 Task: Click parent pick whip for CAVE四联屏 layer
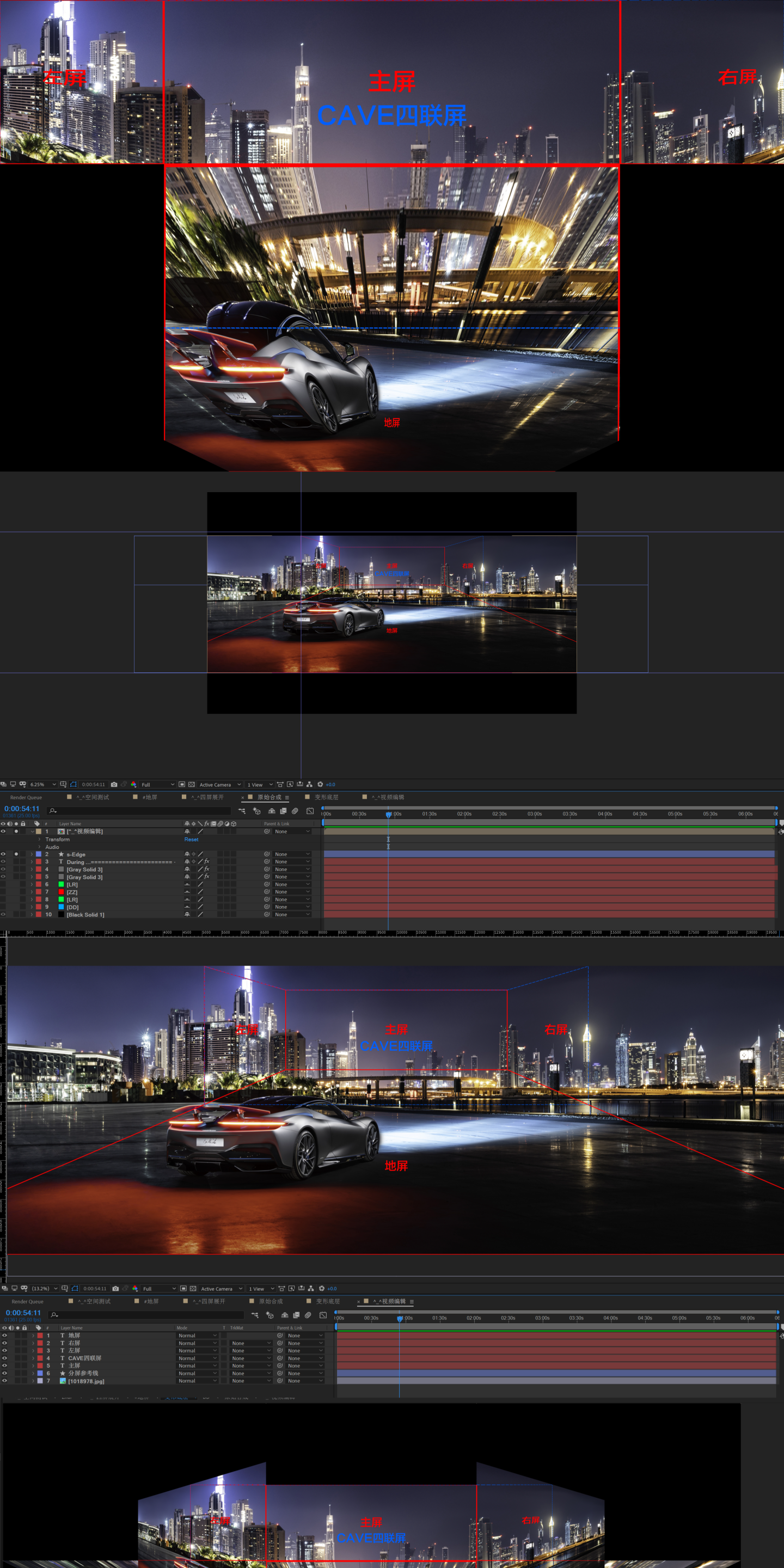(280, 1358)
